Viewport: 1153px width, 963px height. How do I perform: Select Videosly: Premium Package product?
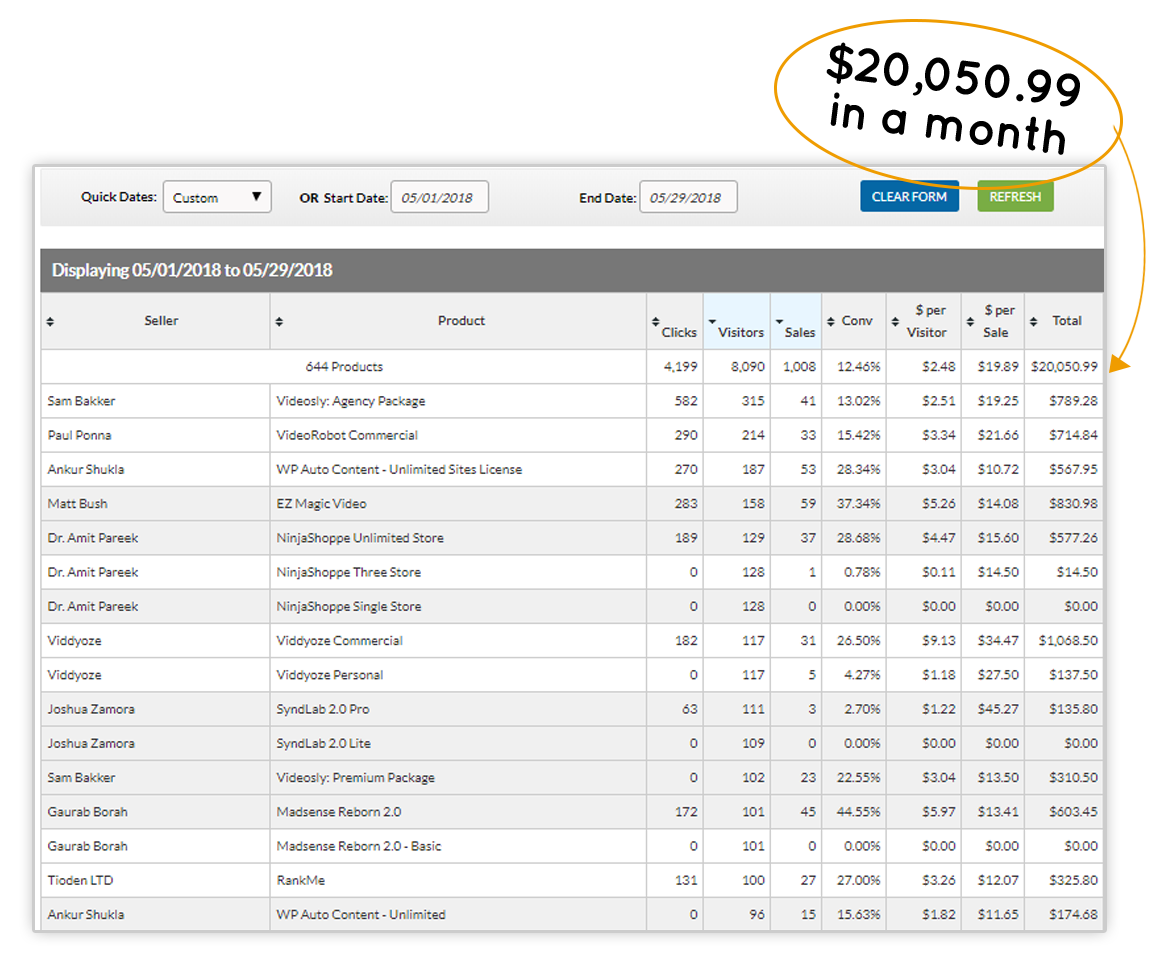coord(458,778)
